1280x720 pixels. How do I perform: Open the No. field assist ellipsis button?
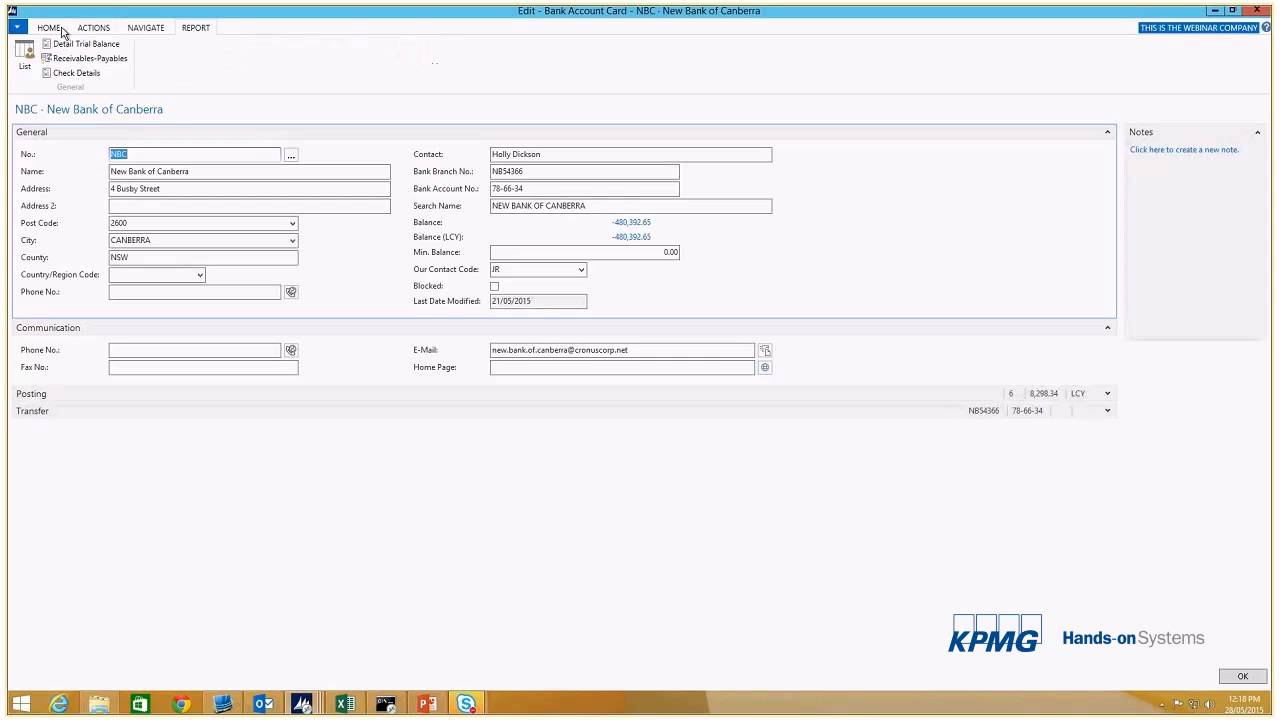[x=291, y=155]
